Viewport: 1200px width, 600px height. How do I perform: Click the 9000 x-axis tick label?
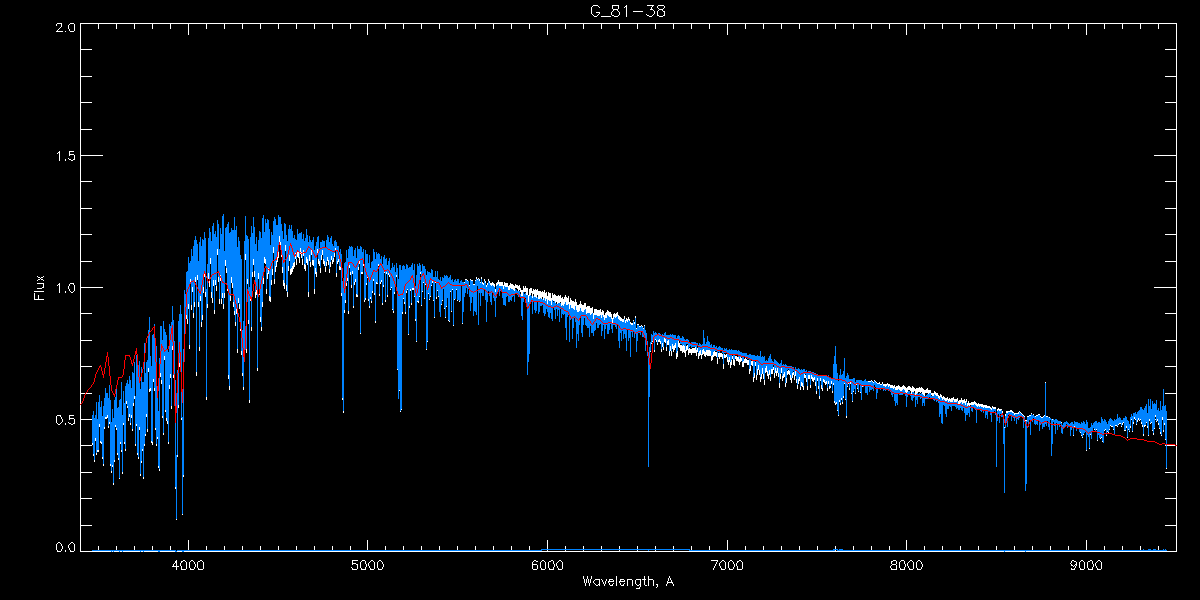1086,564
